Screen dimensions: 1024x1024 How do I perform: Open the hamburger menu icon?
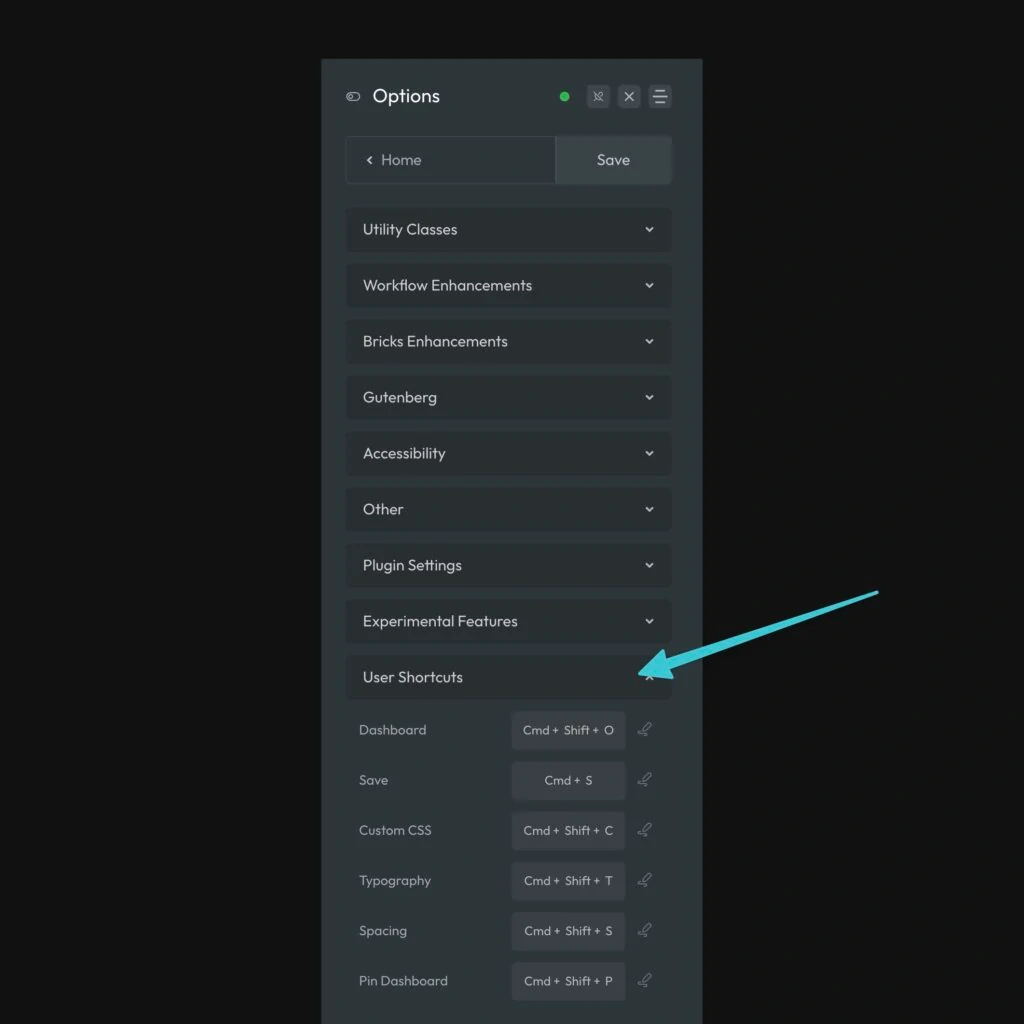pos(660,96)
